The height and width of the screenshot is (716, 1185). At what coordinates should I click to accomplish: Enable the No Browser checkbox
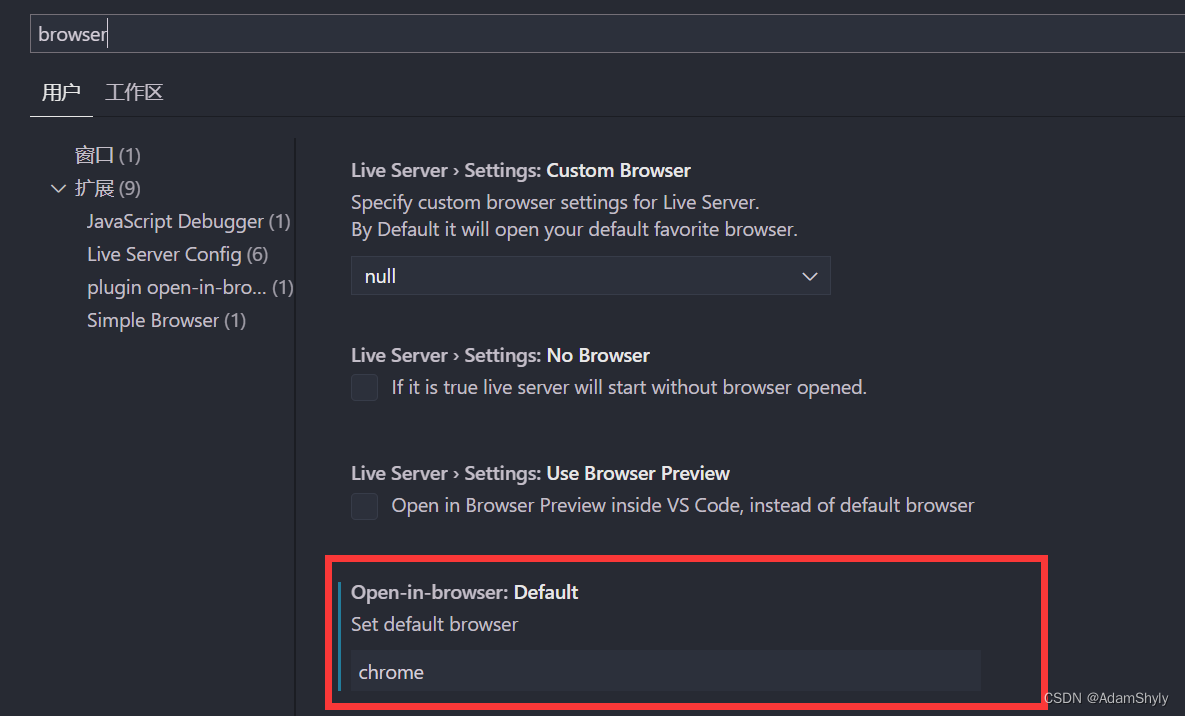click(364, 387)
